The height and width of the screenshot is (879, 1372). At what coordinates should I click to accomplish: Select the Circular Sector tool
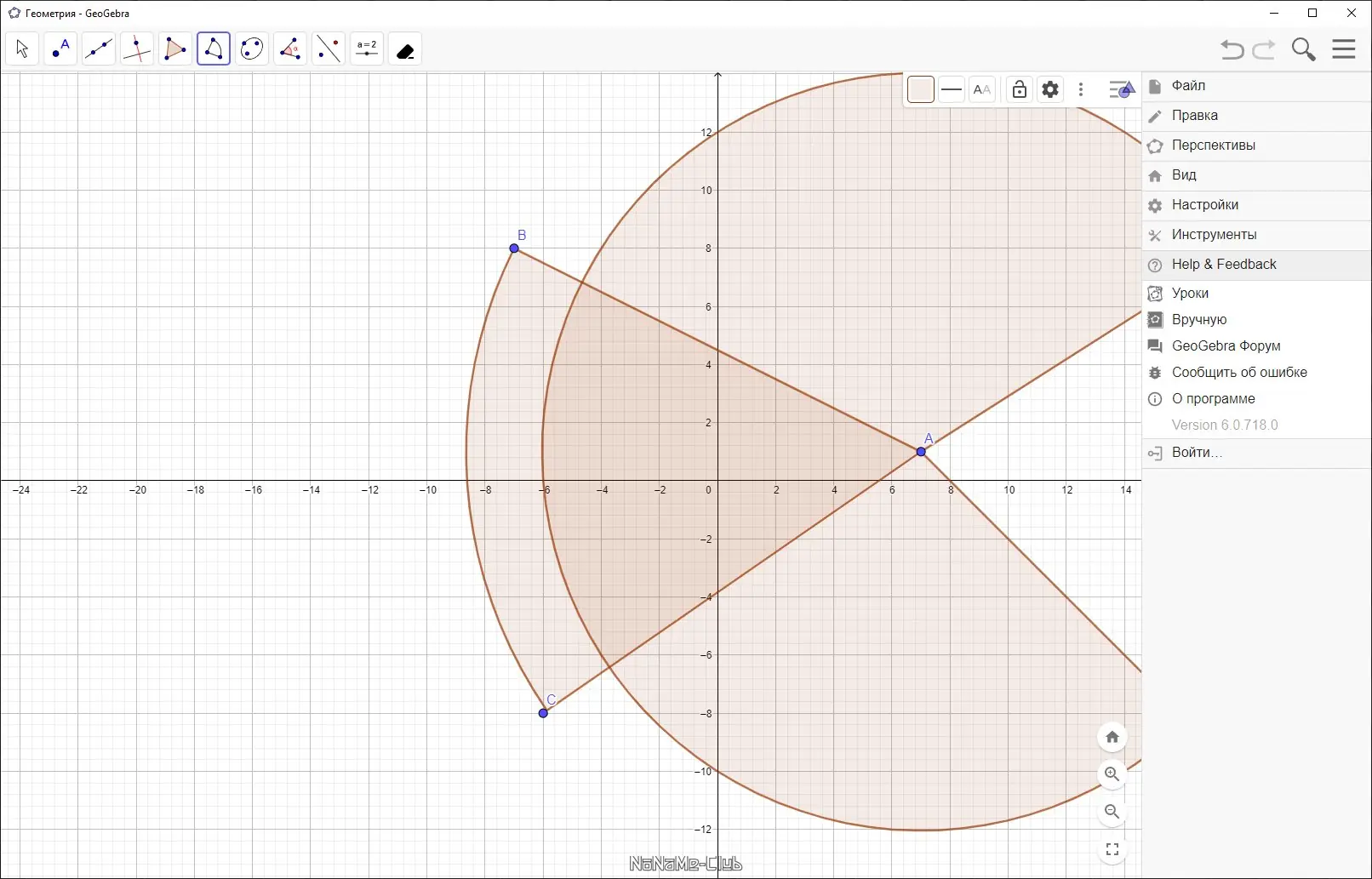214,49
